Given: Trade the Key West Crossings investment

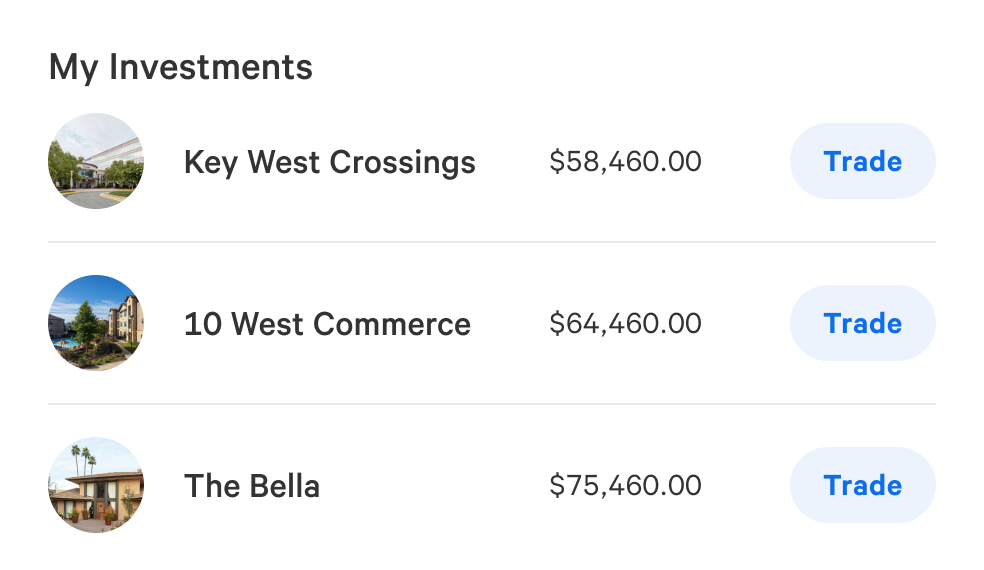Looking at the screenshot, I should click(862, 161).
